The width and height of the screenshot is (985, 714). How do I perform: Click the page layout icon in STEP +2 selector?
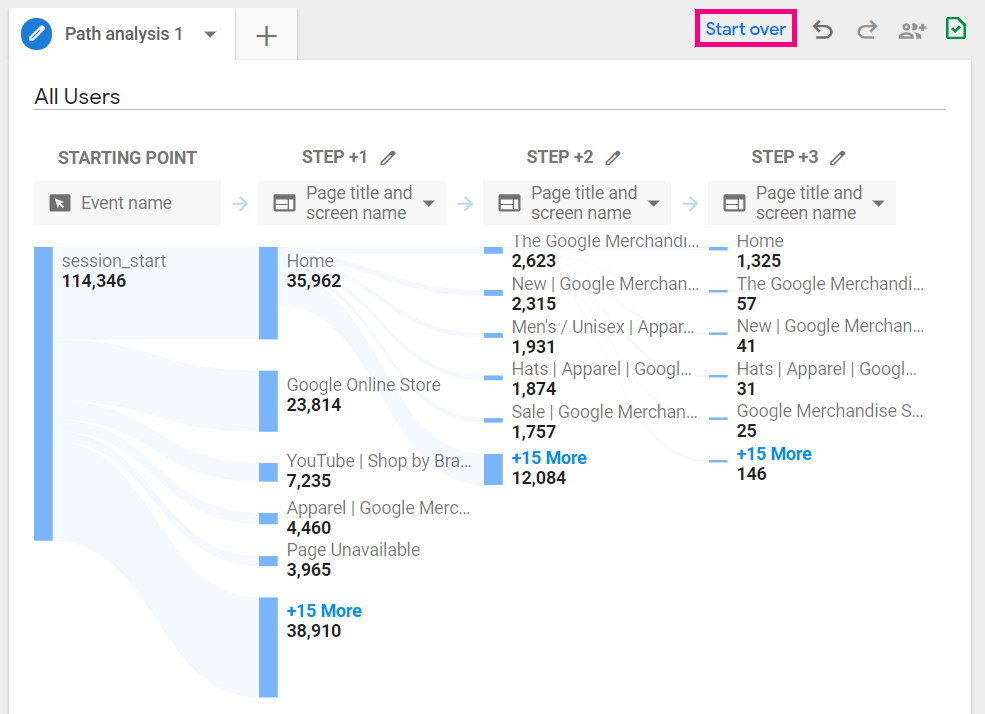click(509, 203)
